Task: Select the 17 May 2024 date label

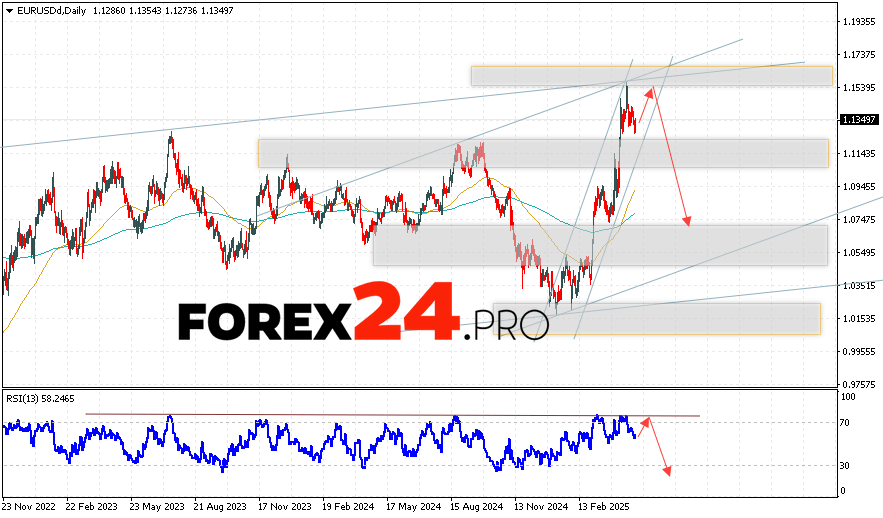Action: click(413, 507)
